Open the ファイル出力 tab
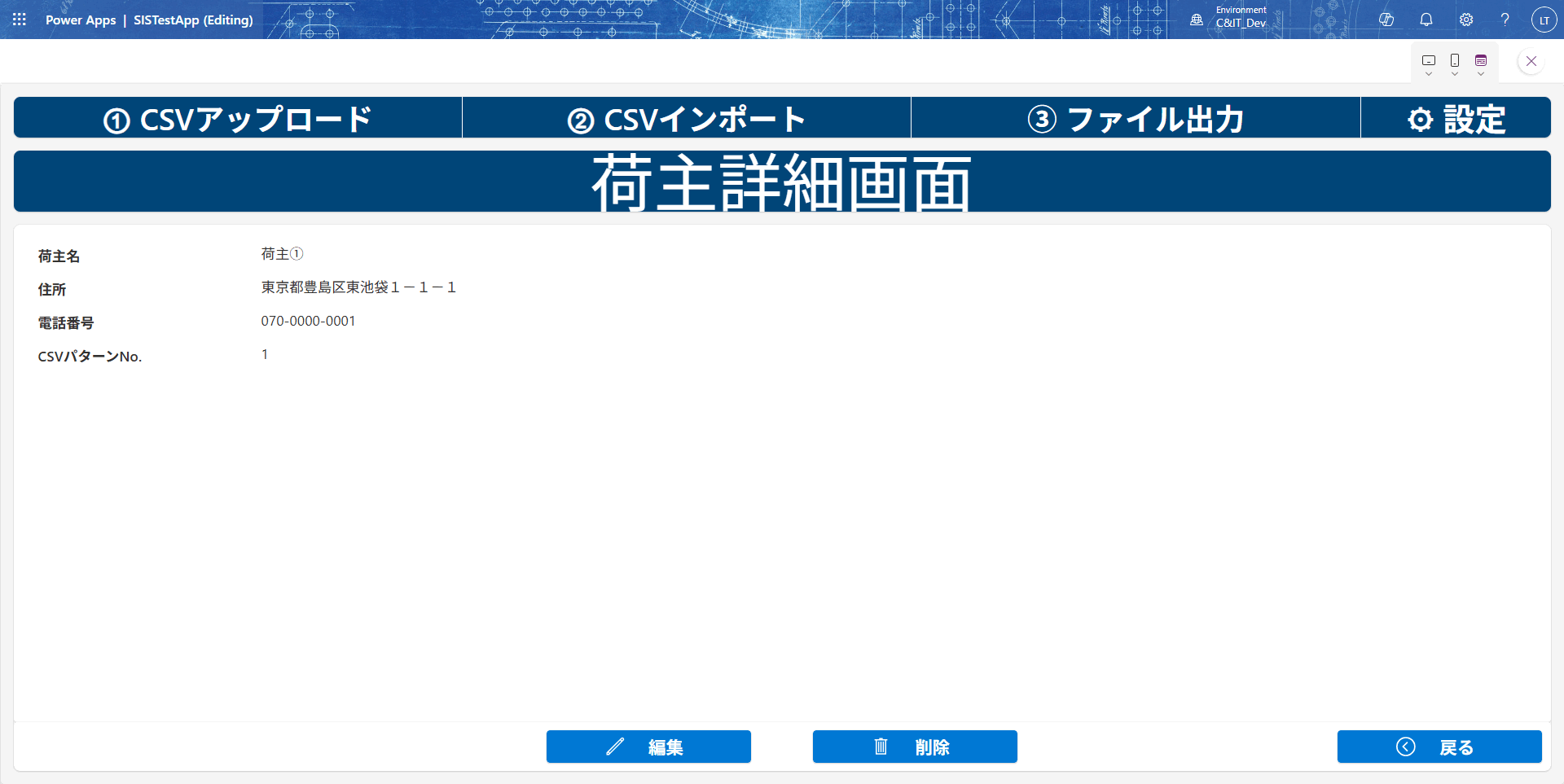Image resolution: width=1564 pixels, height=784 pixels. pyautogui.click(x=1136, y=119)
